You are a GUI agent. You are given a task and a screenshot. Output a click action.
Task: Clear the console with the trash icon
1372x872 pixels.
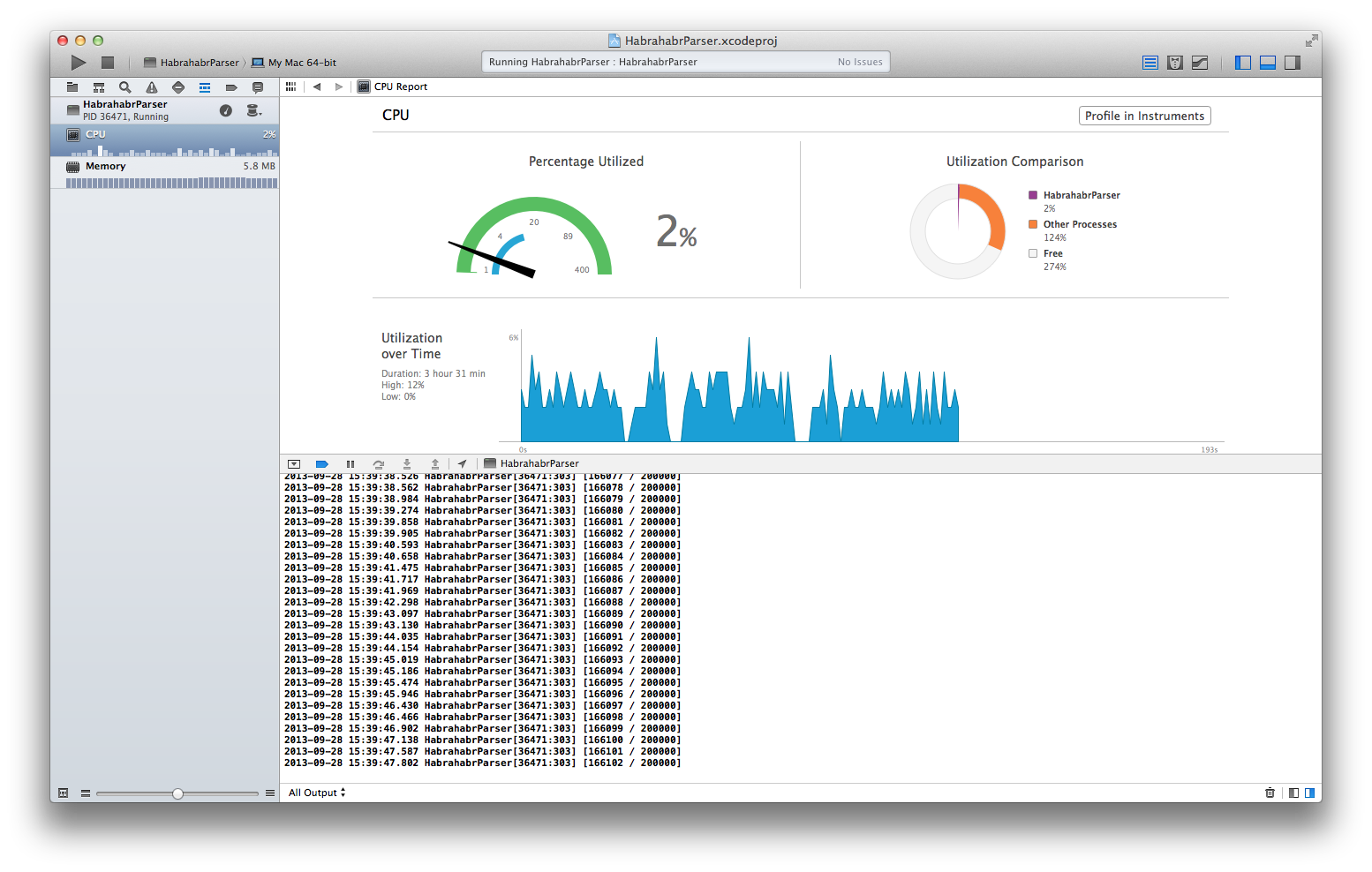click(1270, 793)
